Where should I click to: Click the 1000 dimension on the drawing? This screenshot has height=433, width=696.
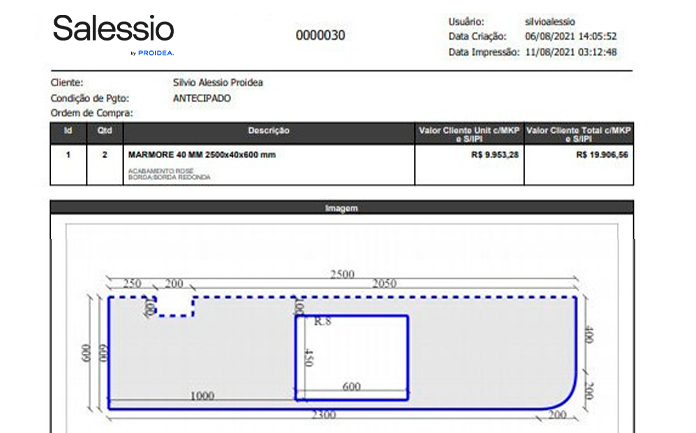(202, 396)
